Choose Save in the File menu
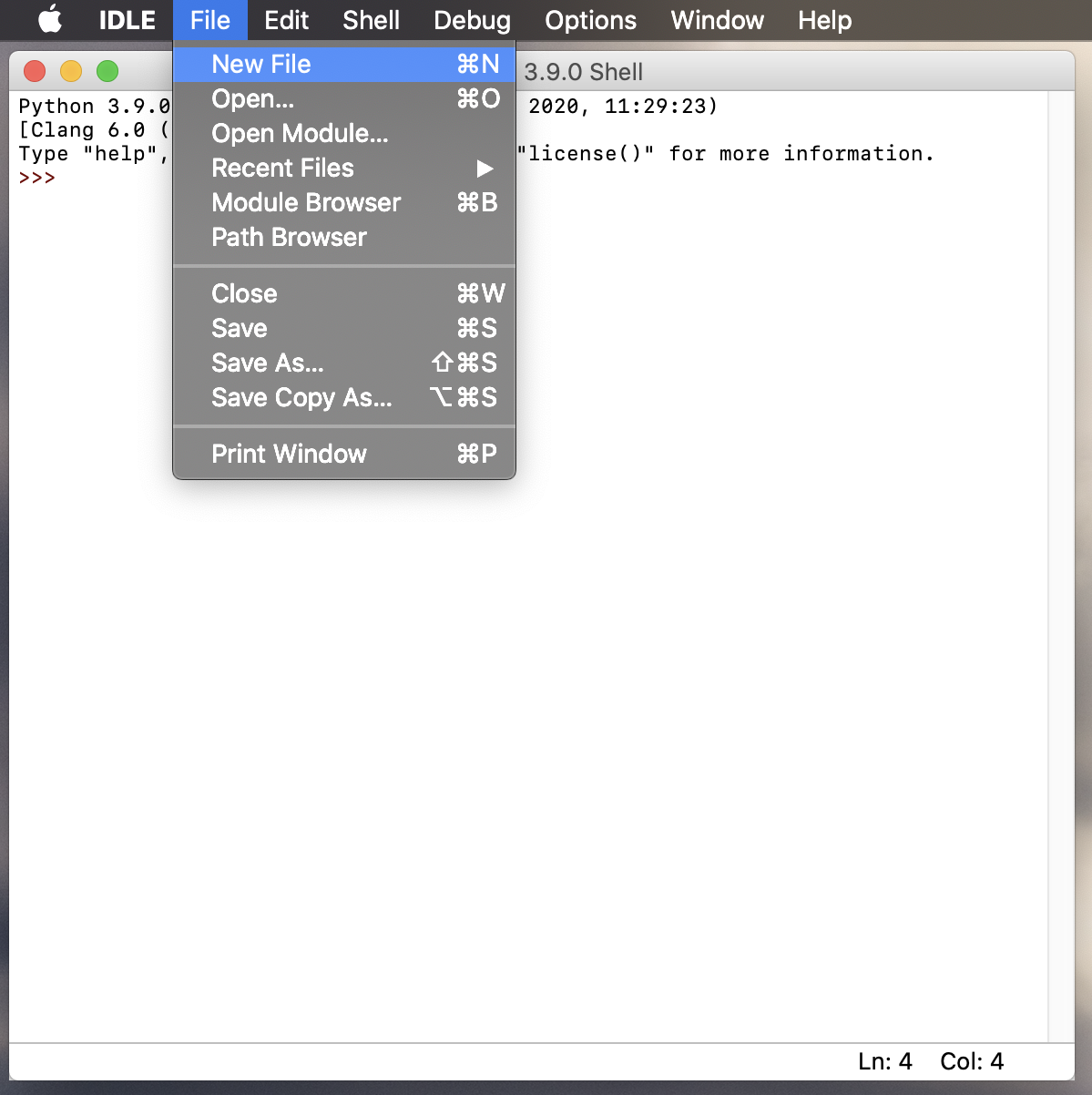 239,328
